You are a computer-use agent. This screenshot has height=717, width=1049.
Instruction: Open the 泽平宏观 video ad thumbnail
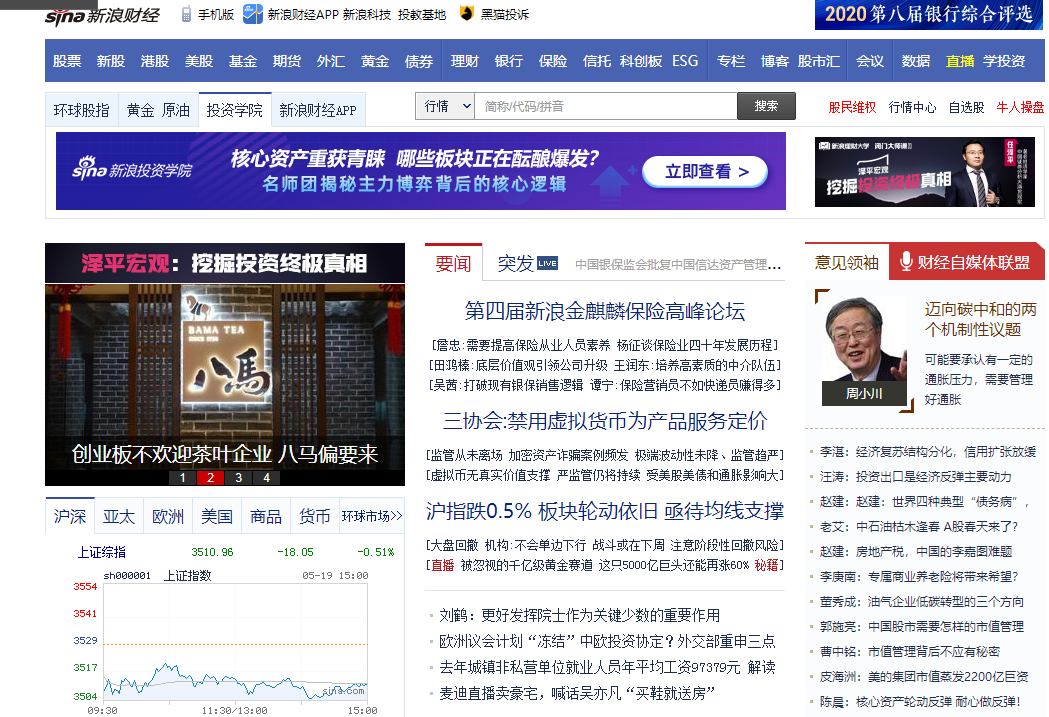(926, 172)
